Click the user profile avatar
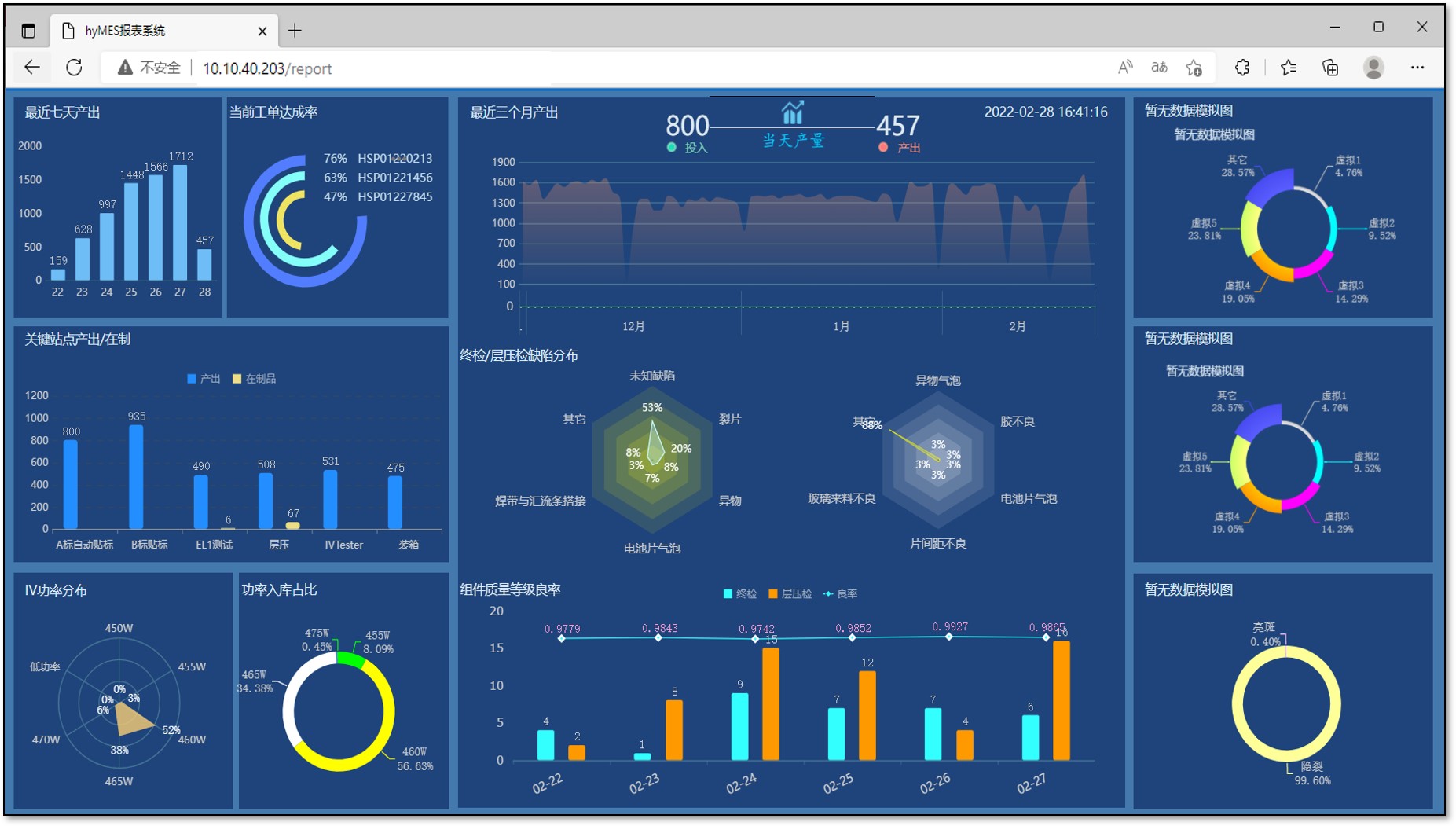This screenshot has height=826, width=1456. pos(1373,68)
